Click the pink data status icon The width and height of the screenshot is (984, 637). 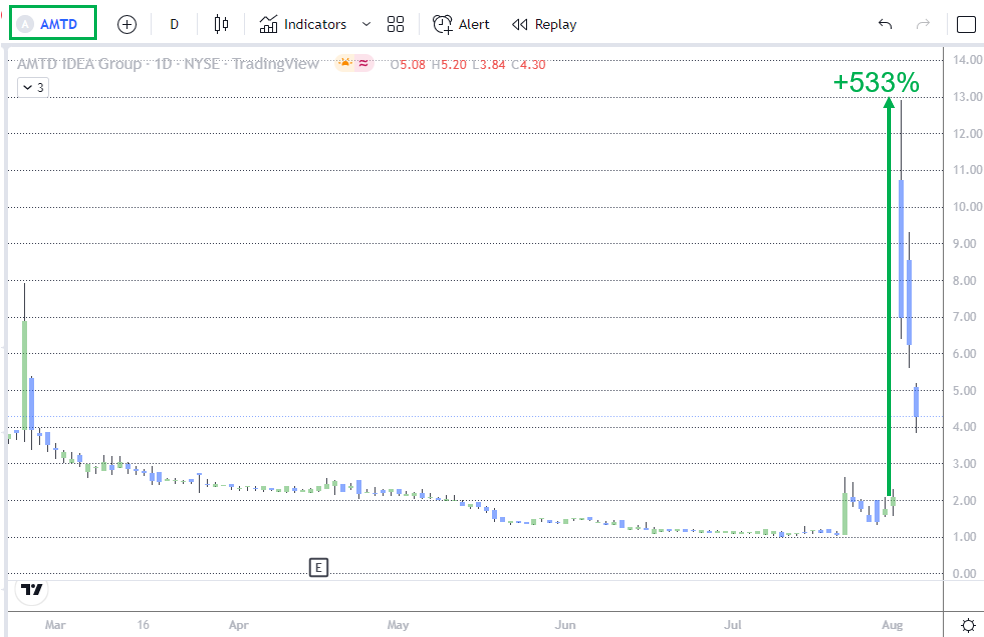(x=364, y=63)
